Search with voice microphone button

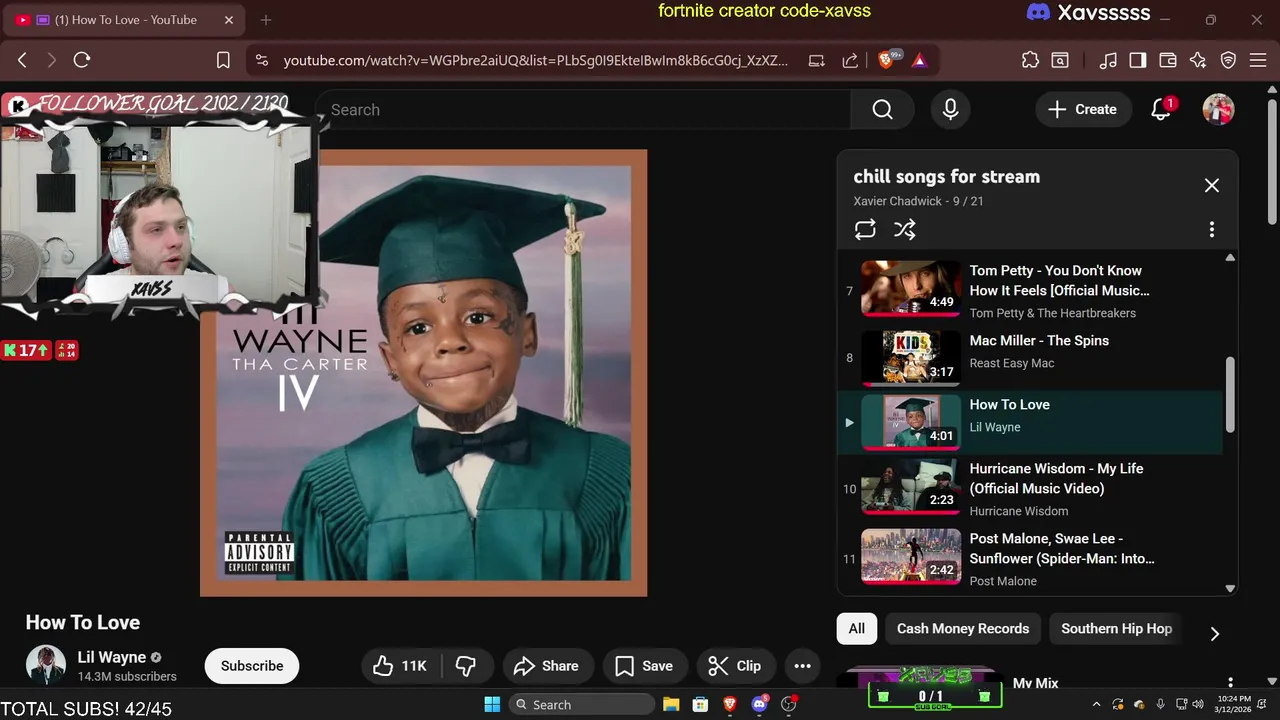point(950,110)
